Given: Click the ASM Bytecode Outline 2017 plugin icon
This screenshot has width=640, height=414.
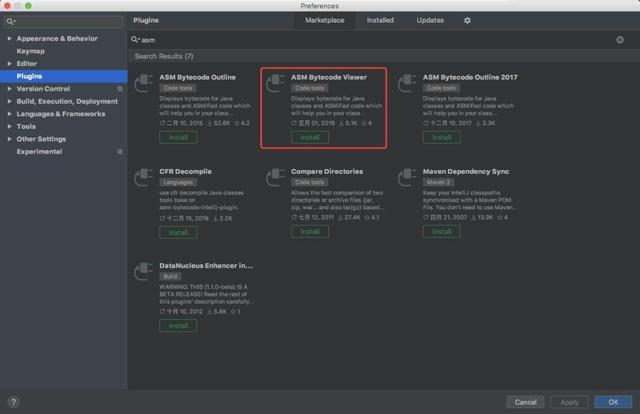Looking at the screenshot, I should (x=407, y=83).
